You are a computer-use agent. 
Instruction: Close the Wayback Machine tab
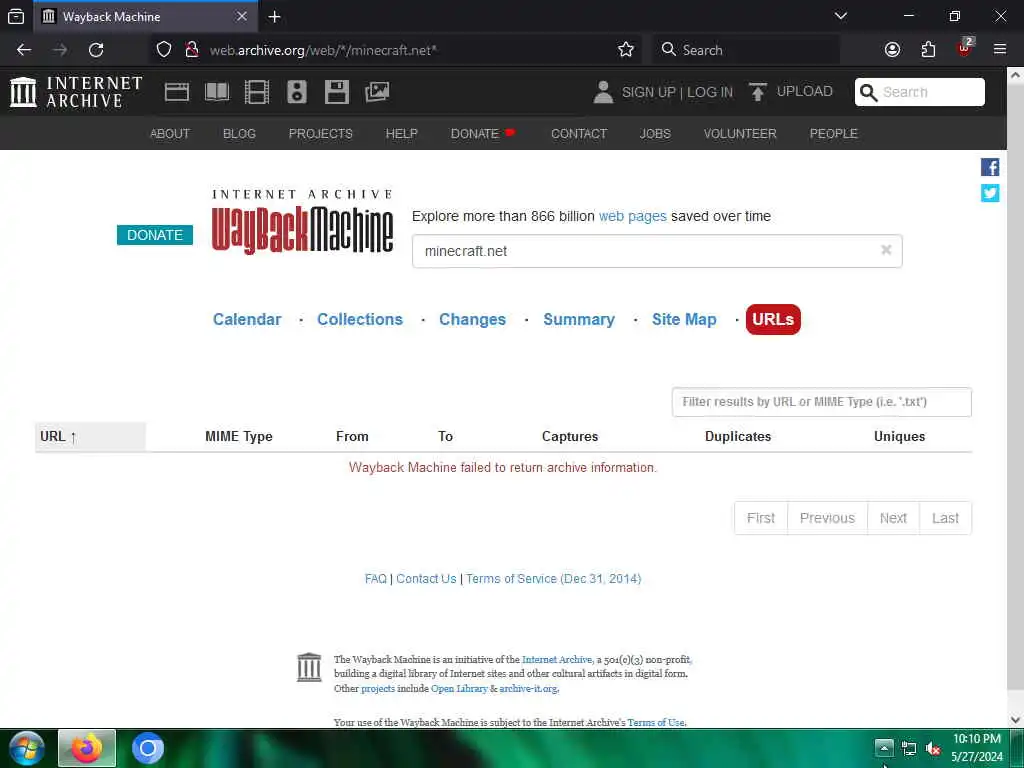pos(242,16)
